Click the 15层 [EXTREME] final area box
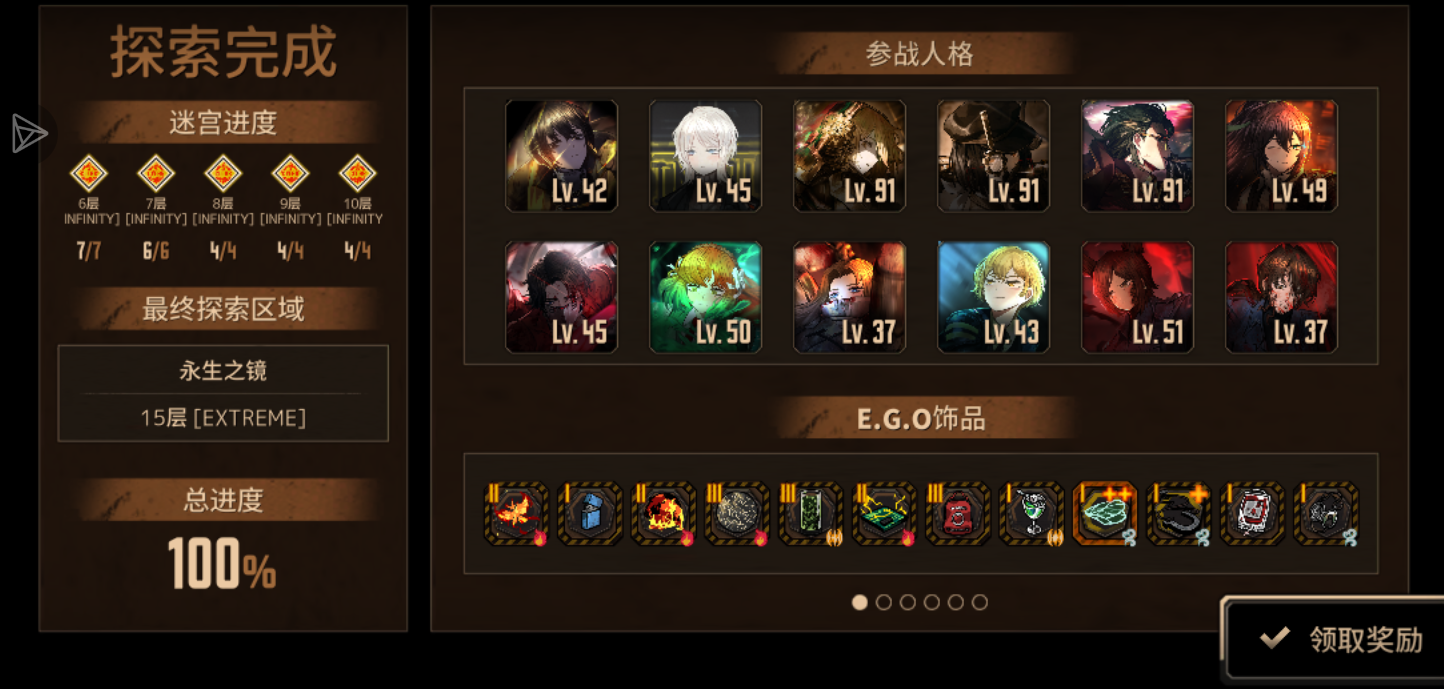The image size is (1444, 689). [x=223, y=393]
